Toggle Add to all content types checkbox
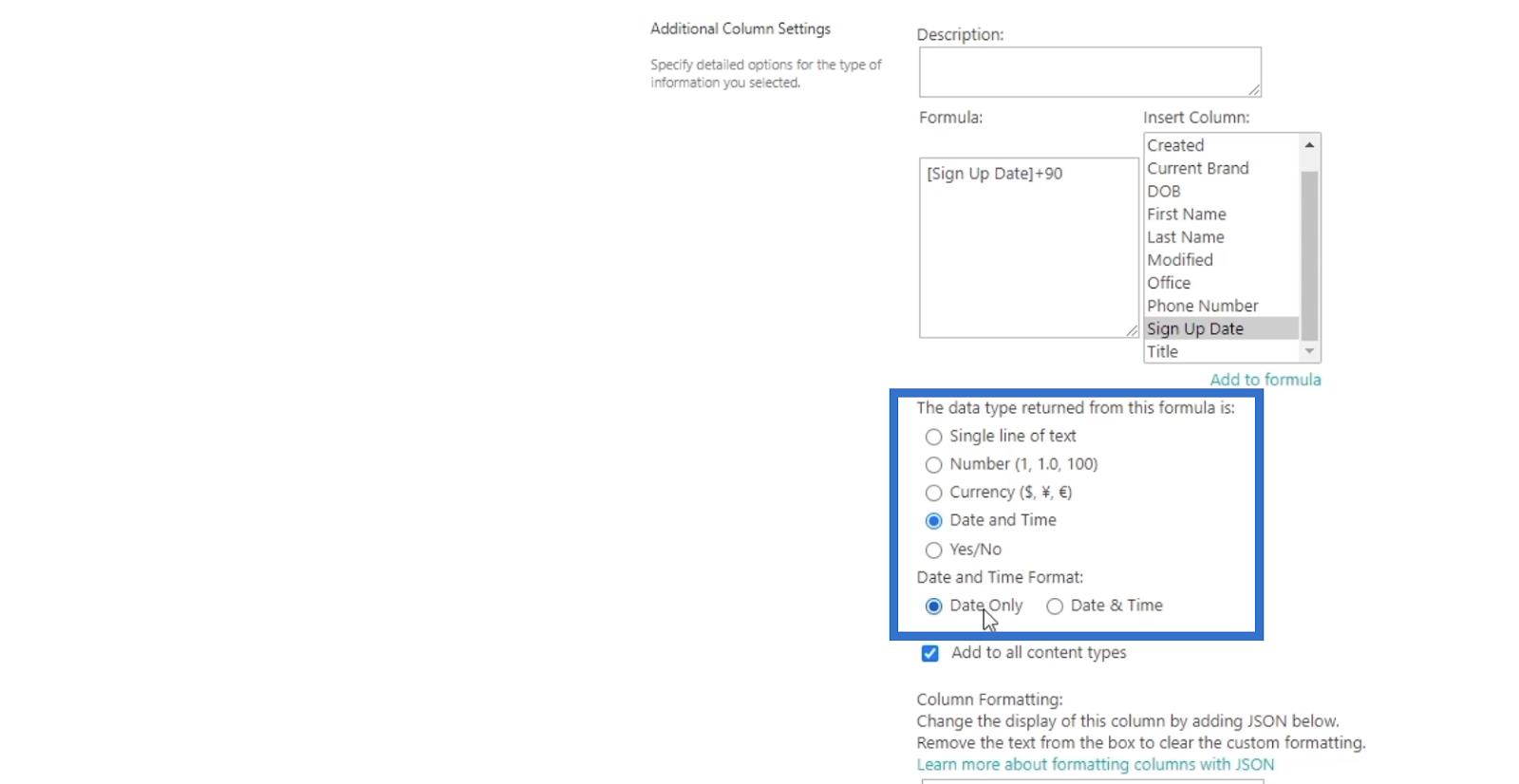 tap(930, 653)
